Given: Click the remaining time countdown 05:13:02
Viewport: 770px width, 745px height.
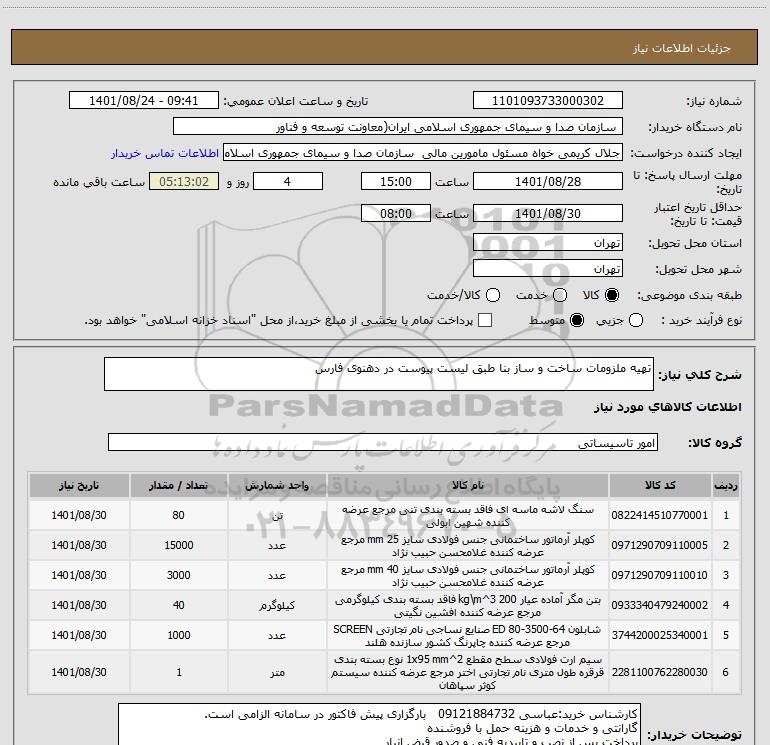Looking at the screenshot, I should pyautogui.click(x=184, y=181).
